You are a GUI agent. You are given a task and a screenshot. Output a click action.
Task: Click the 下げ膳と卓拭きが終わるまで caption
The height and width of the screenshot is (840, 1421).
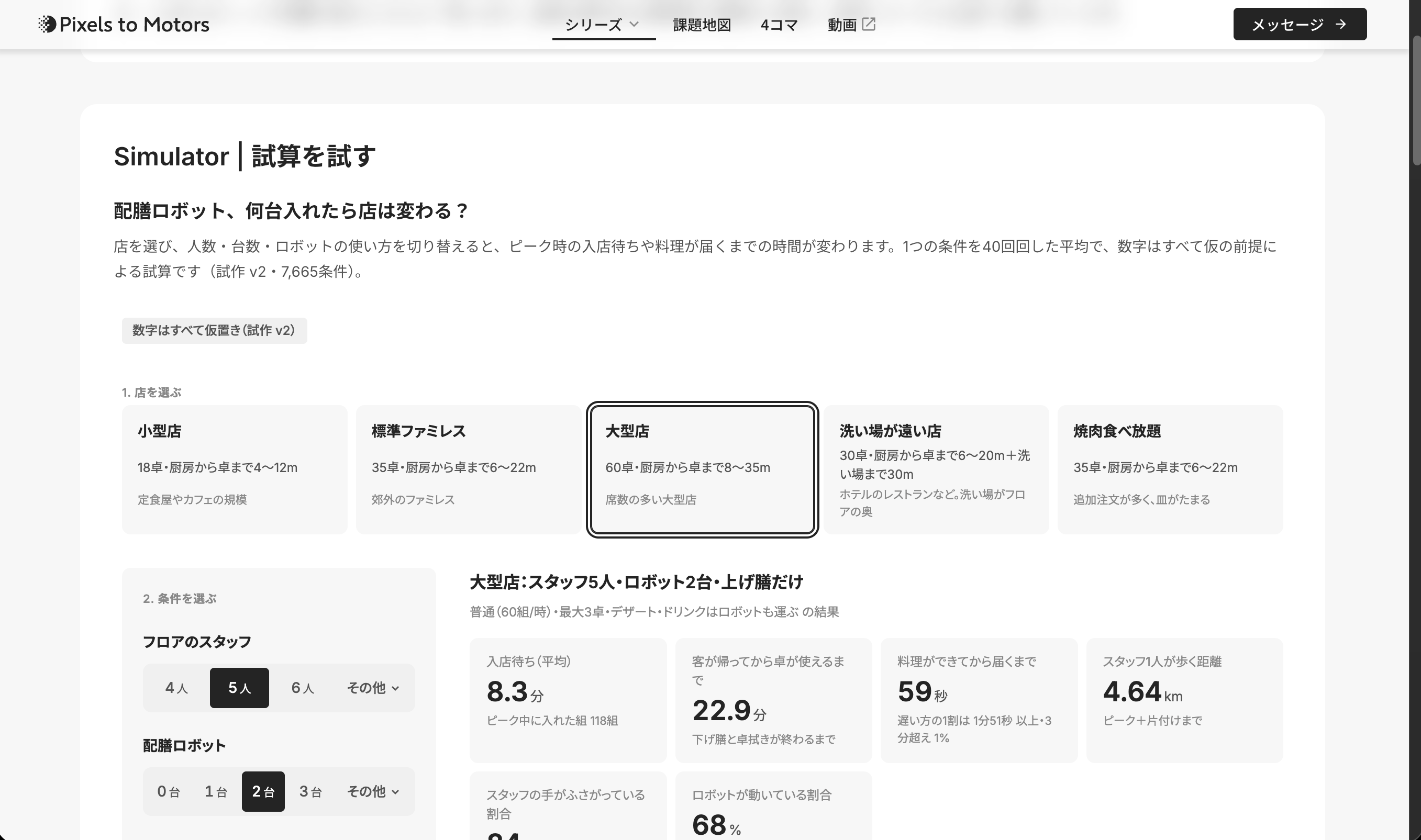(x=763, y=739)
